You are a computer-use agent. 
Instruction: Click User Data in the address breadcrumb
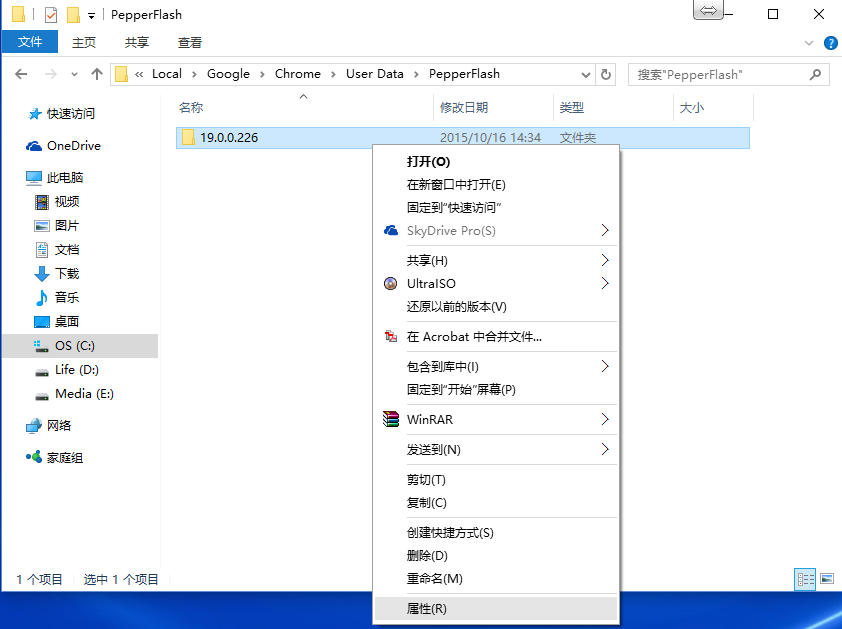pos(374,74)
